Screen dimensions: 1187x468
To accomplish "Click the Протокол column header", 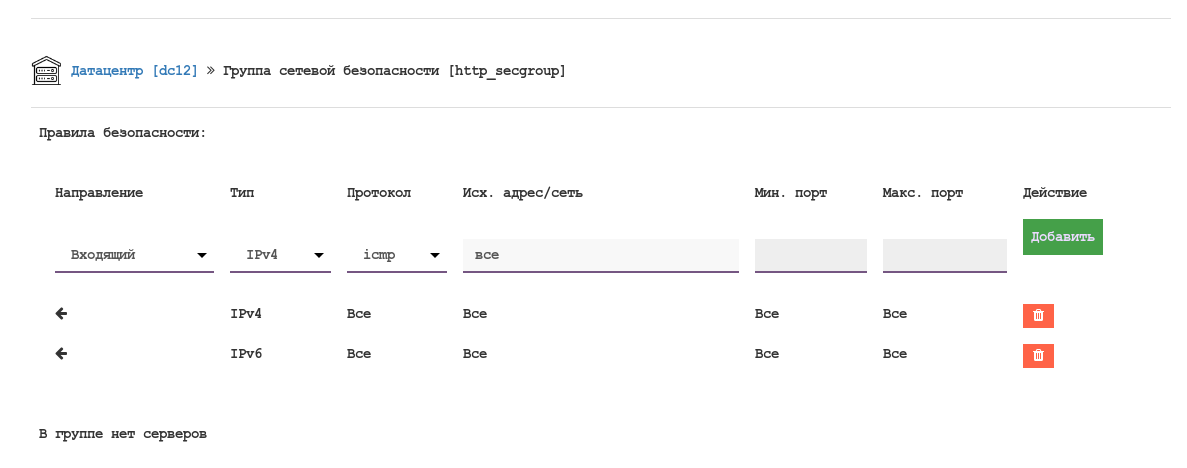I will [x=378, y=193].
